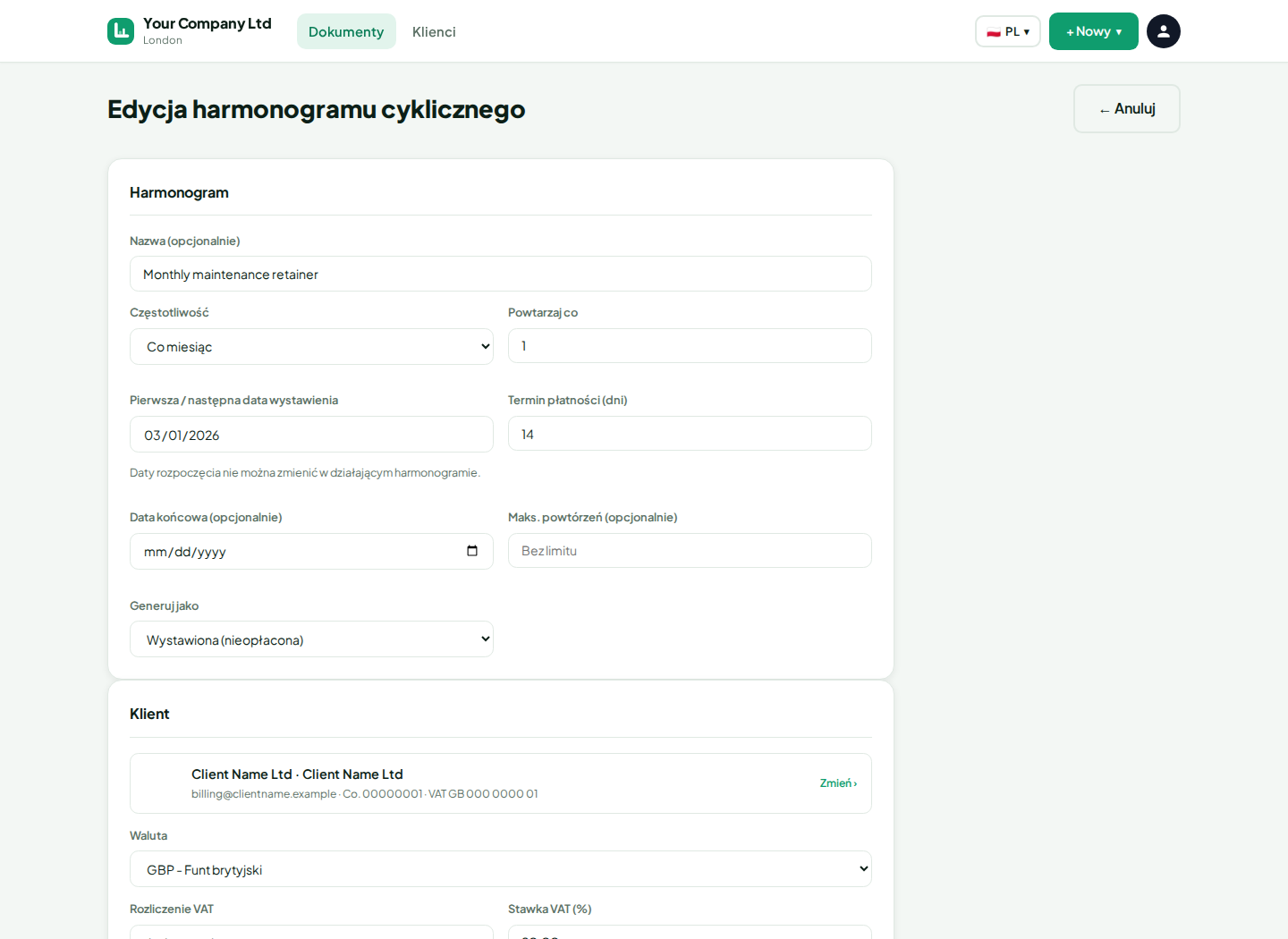Open the PL language dropdown
Viewport: 1288px width, 939px height.
[x=1008, y=31]
